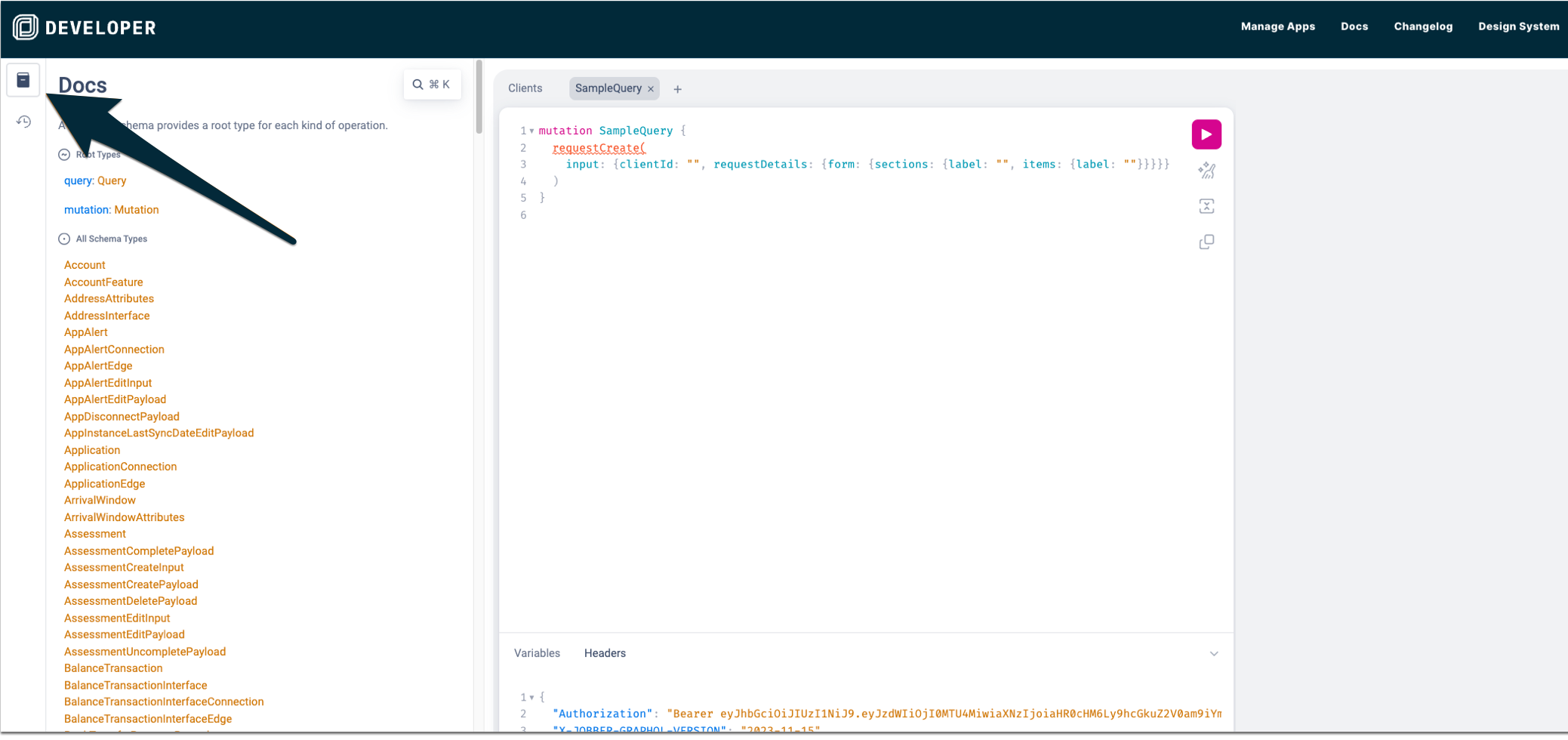Fold the mutation block at line 1

[531, 131]
